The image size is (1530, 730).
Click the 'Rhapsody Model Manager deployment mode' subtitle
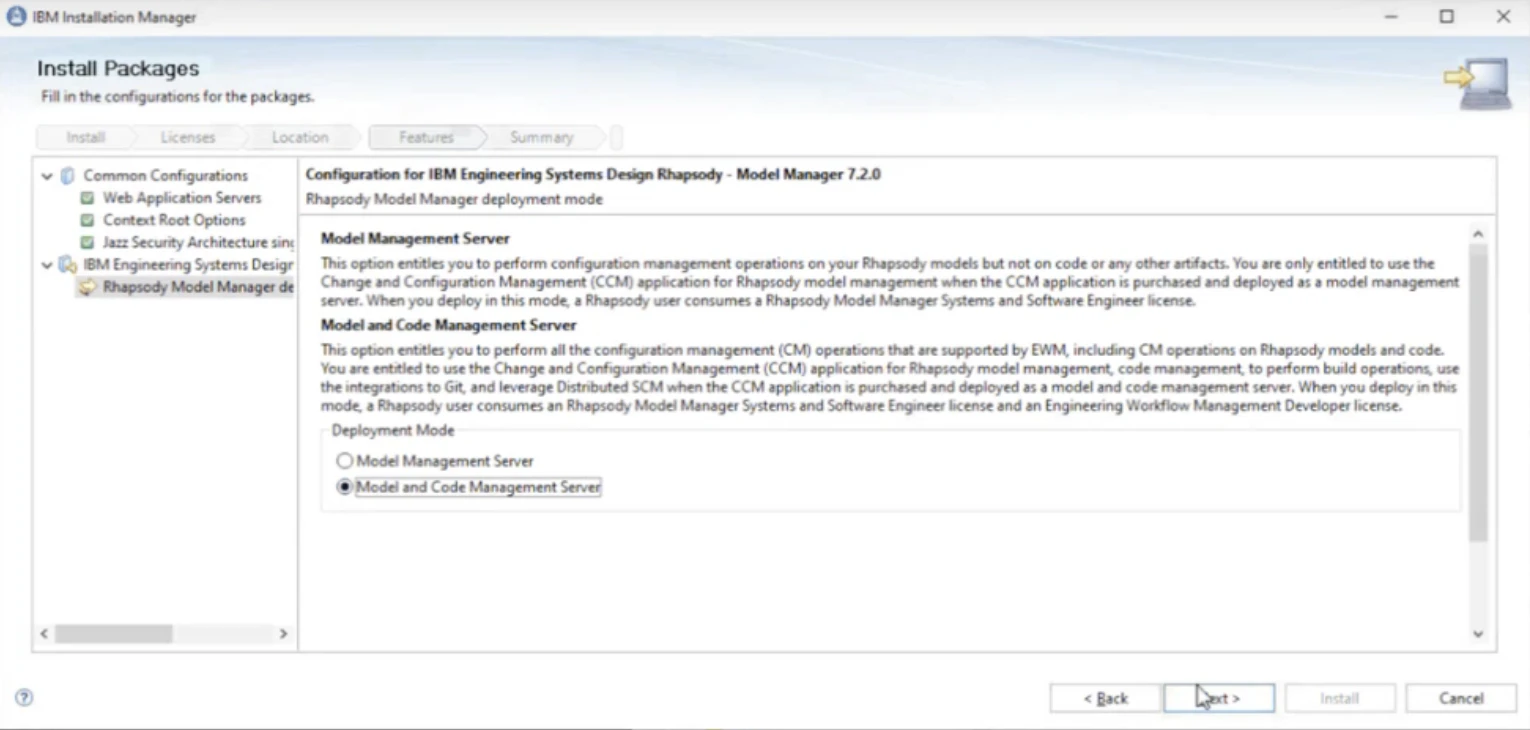click(x=454, y=199)
